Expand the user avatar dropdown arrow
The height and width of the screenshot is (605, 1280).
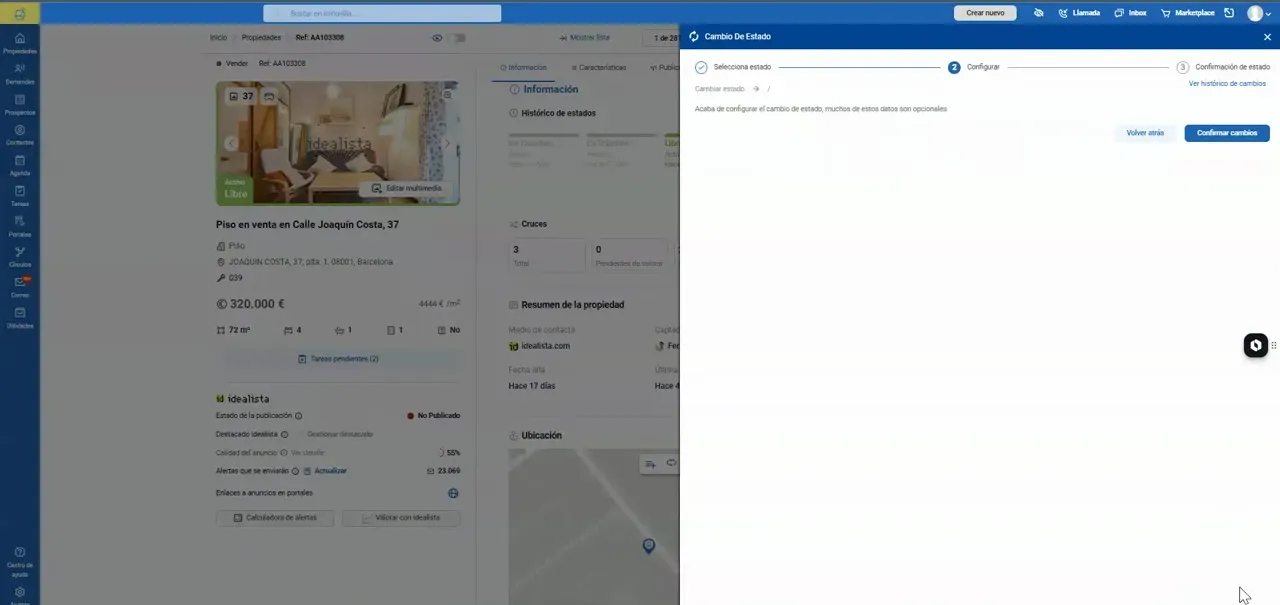1268,14
